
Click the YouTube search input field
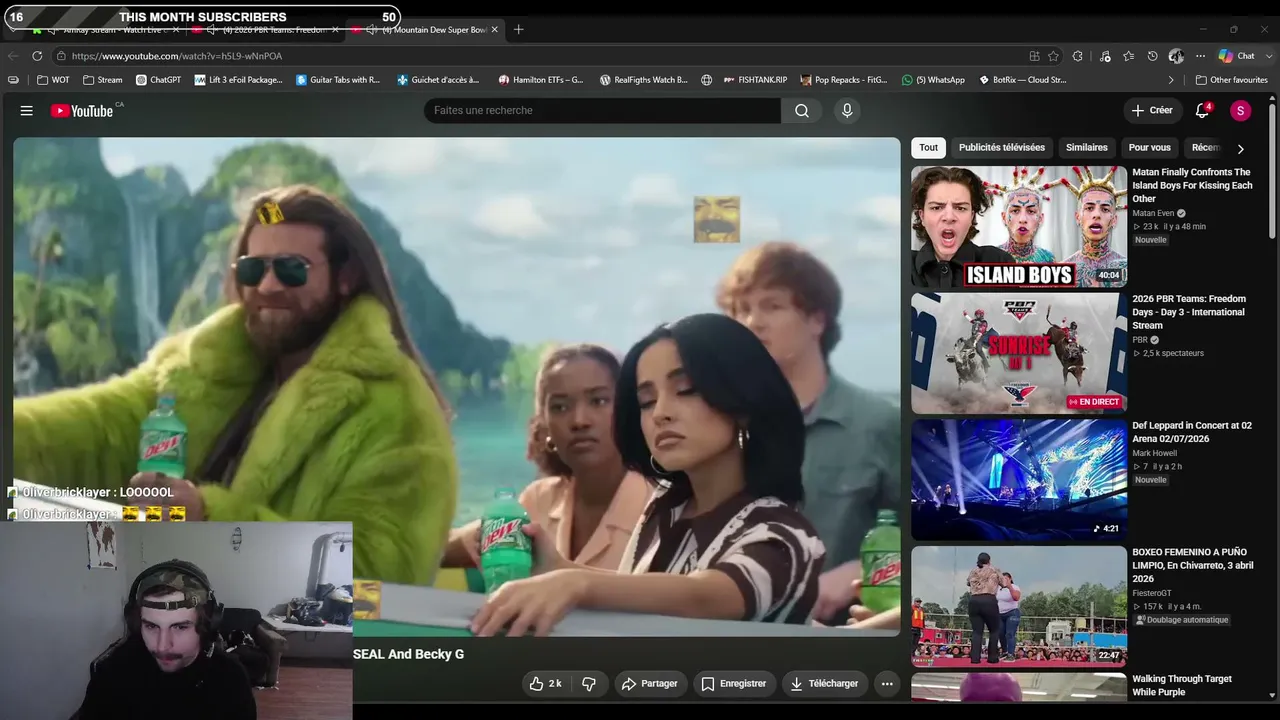coord(603,111)
